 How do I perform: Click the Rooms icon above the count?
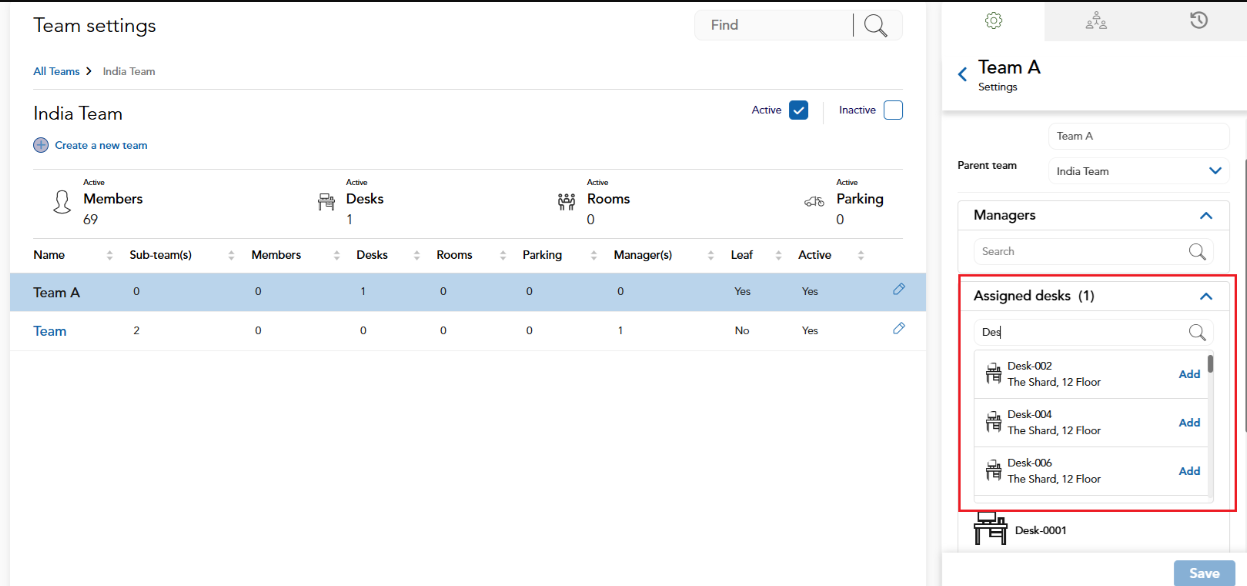coord(566,200)
